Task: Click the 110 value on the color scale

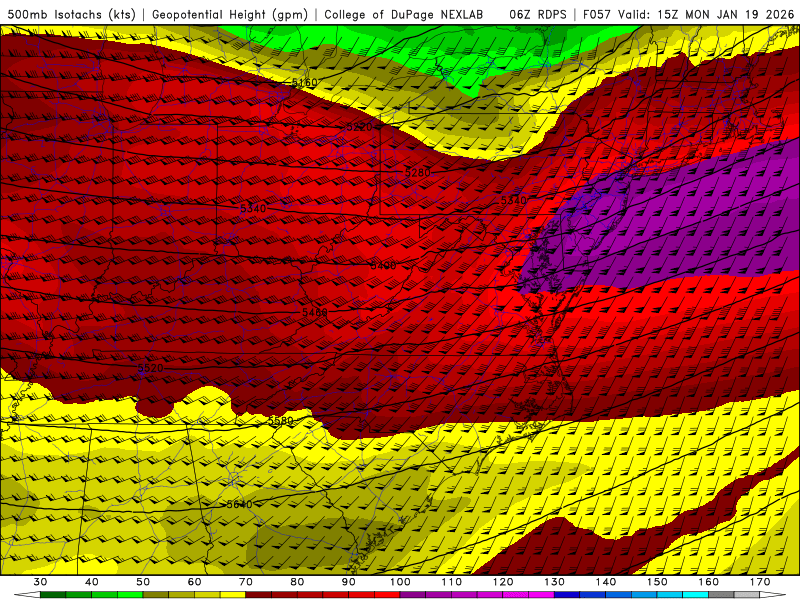Action: 452,582
